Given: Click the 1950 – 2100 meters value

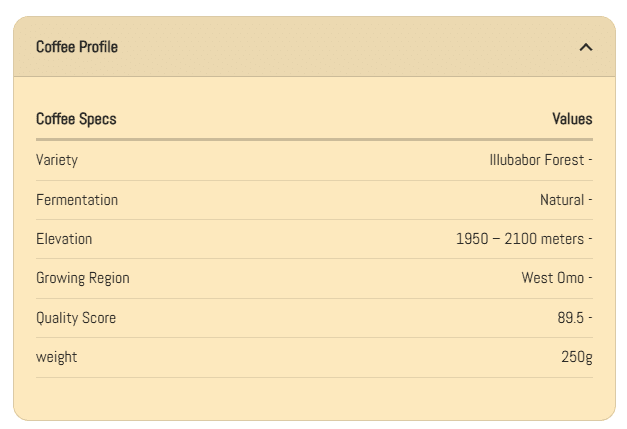Looking at the screenshot, I should [x=523, y=239].
